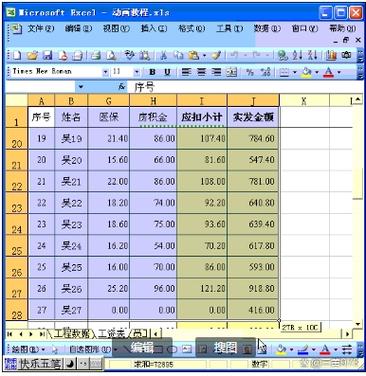Open the 文件 menu

[41, 29]
